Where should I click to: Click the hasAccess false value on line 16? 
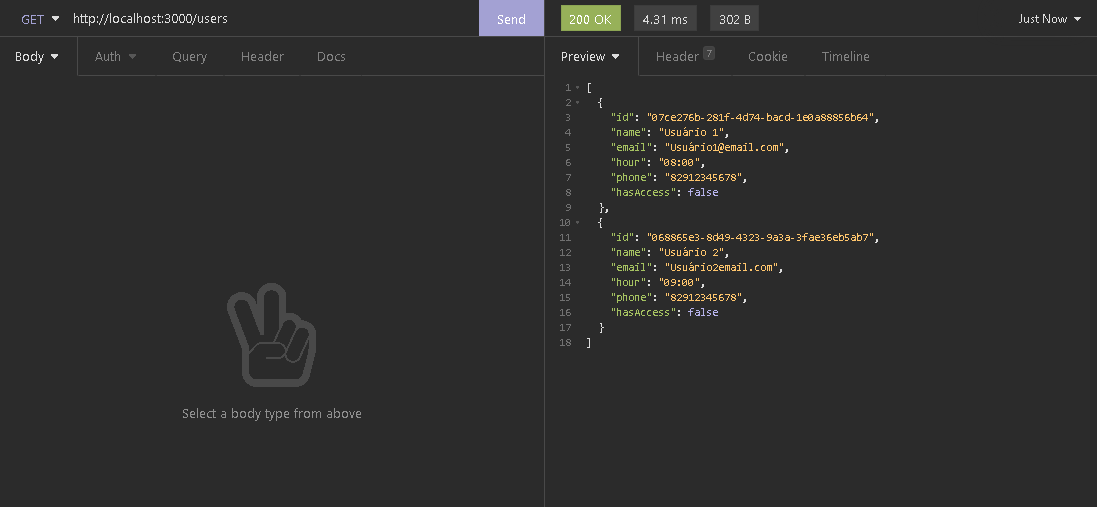pos(703,313)
